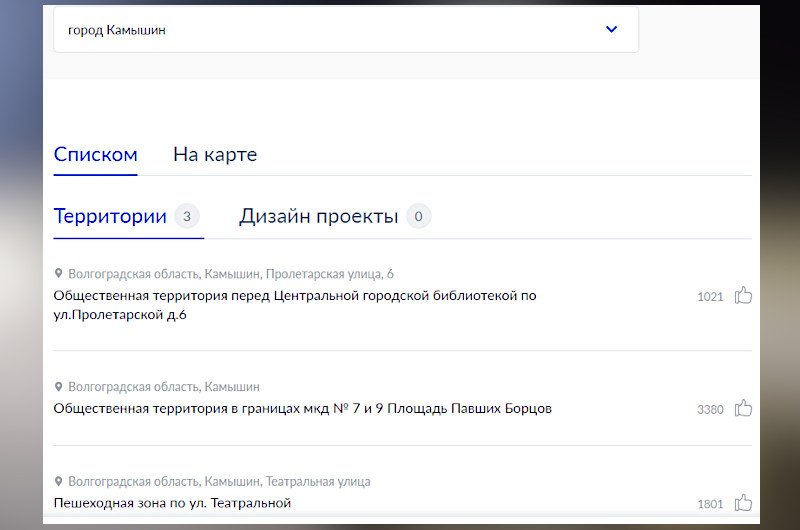Open Общественная территория перед Центральной городской библиотекой
The image size is (800, 530).
pos(295,305)
